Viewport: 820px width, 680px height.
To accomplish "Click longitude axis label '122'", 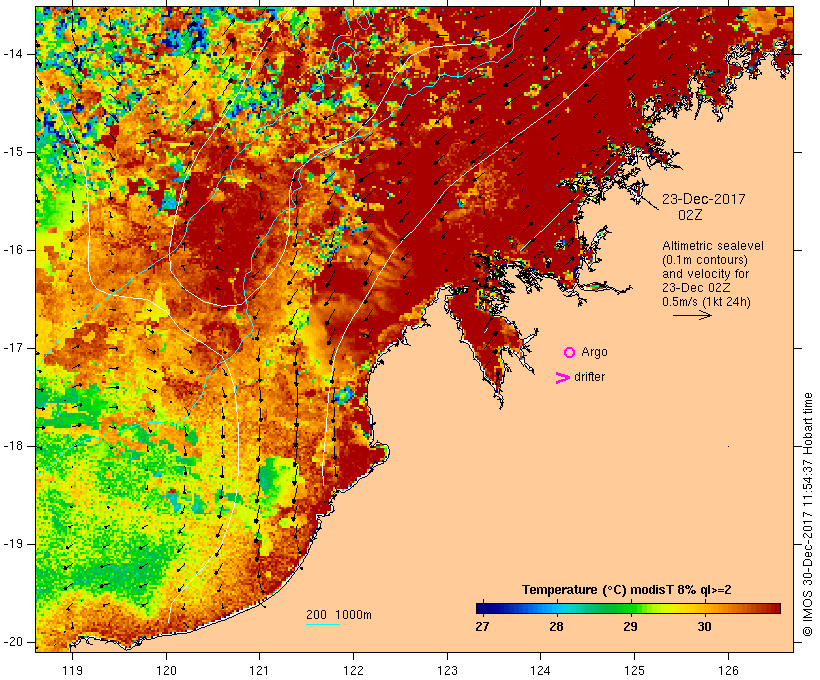I will [354, 670].
